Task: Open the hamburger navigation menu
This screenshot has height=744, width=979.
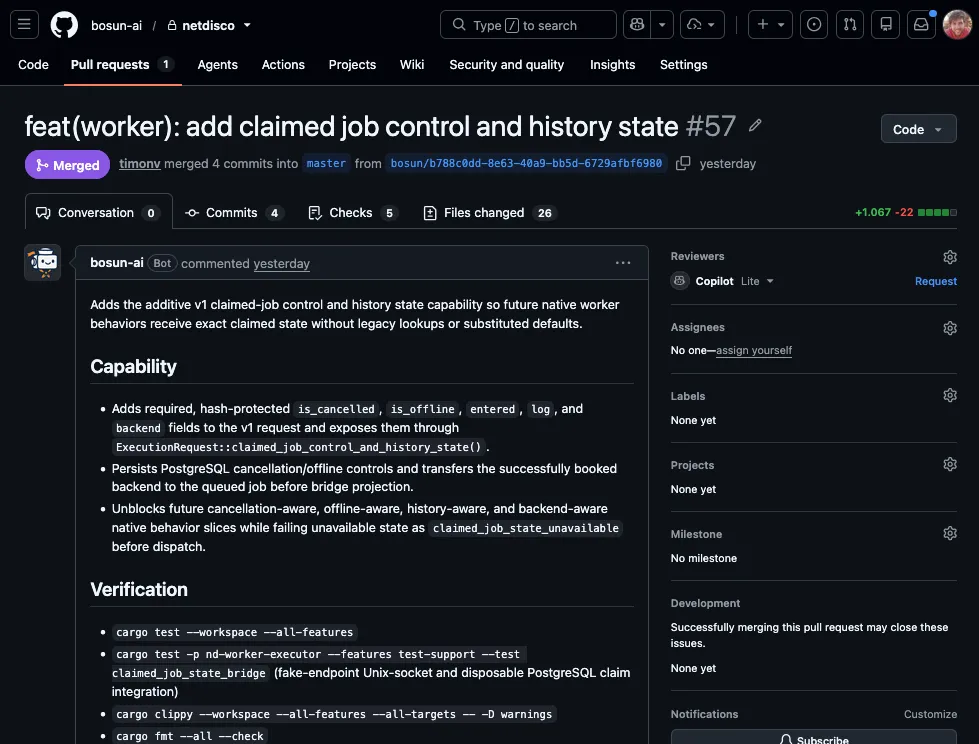Action: tap(24, 25)
